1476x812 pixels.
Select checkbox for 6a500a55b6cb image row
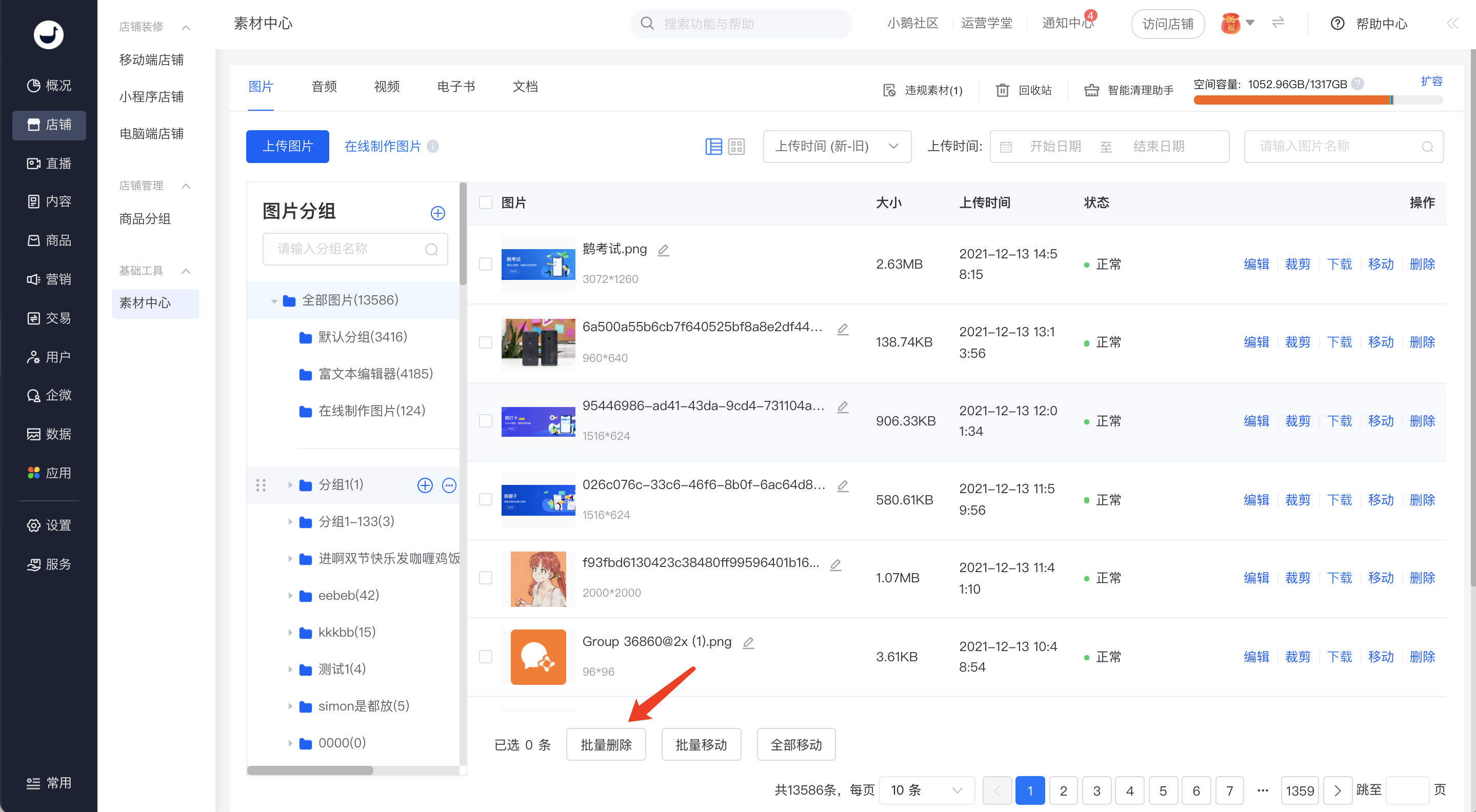click(x=485, y=342)
